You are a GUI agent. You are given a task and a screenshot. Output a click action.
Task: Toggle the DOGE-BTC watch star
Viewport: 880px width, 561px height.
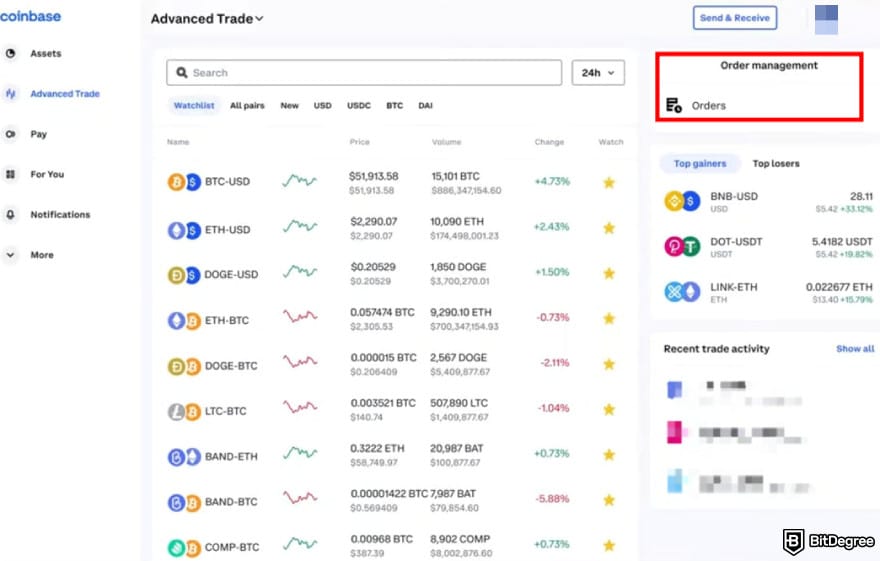point(609,364)
